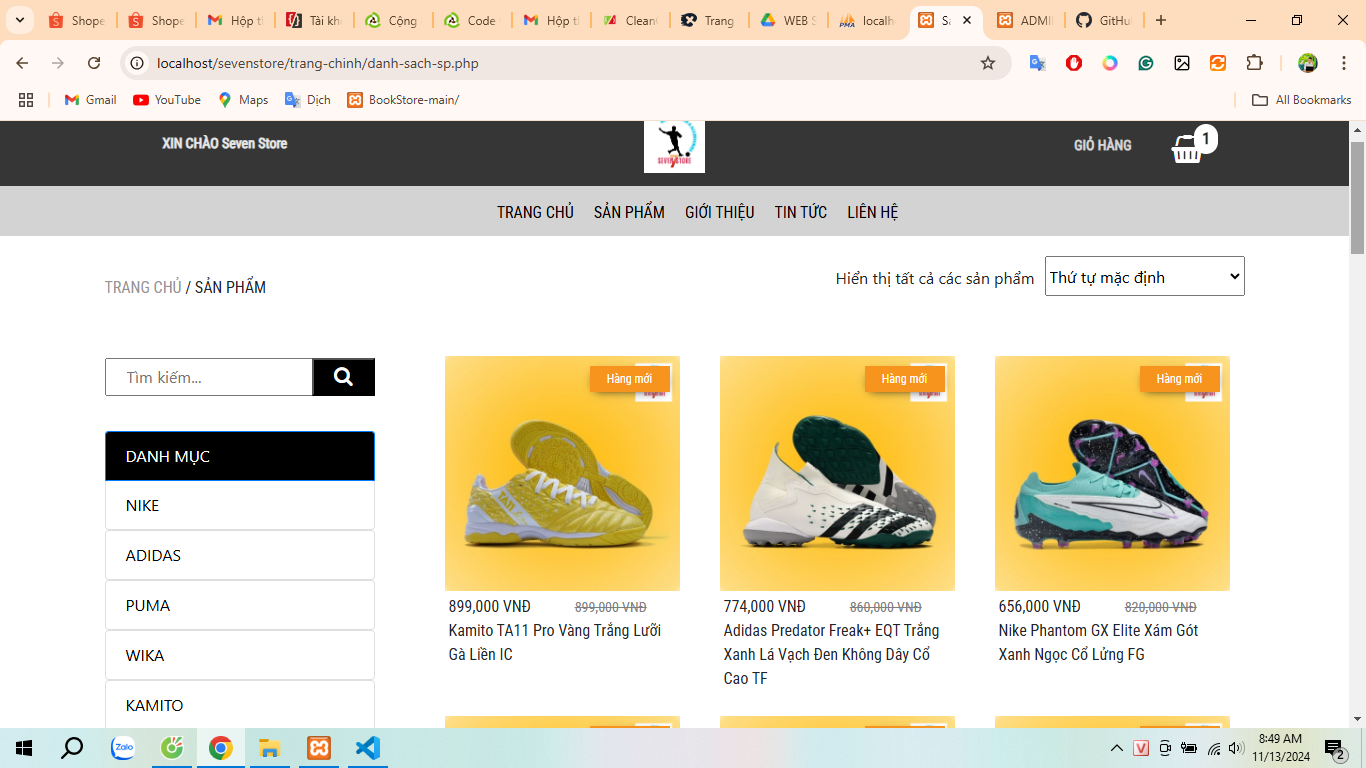Reload the page with the refresh icon

pyautogui.click(x=94, y=63)
